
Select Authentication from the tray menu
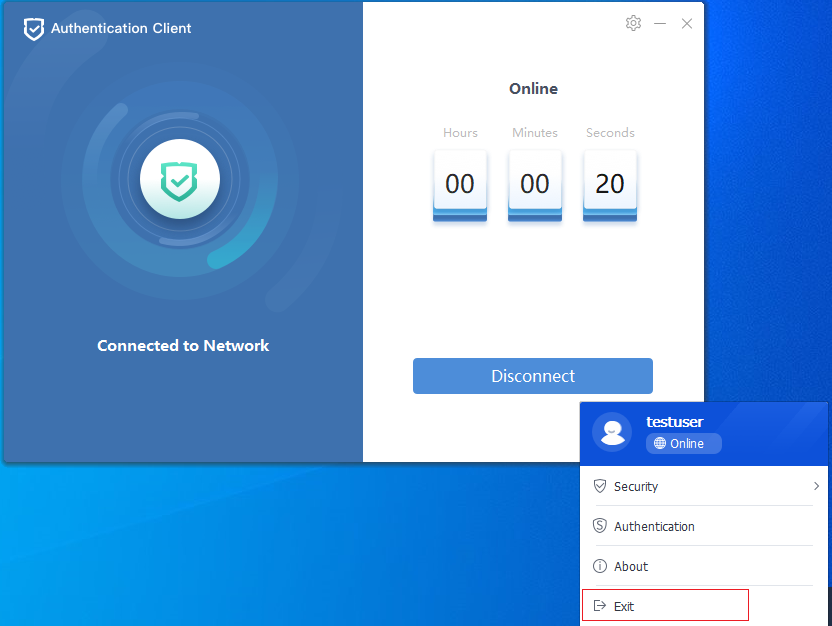[654, 527]
